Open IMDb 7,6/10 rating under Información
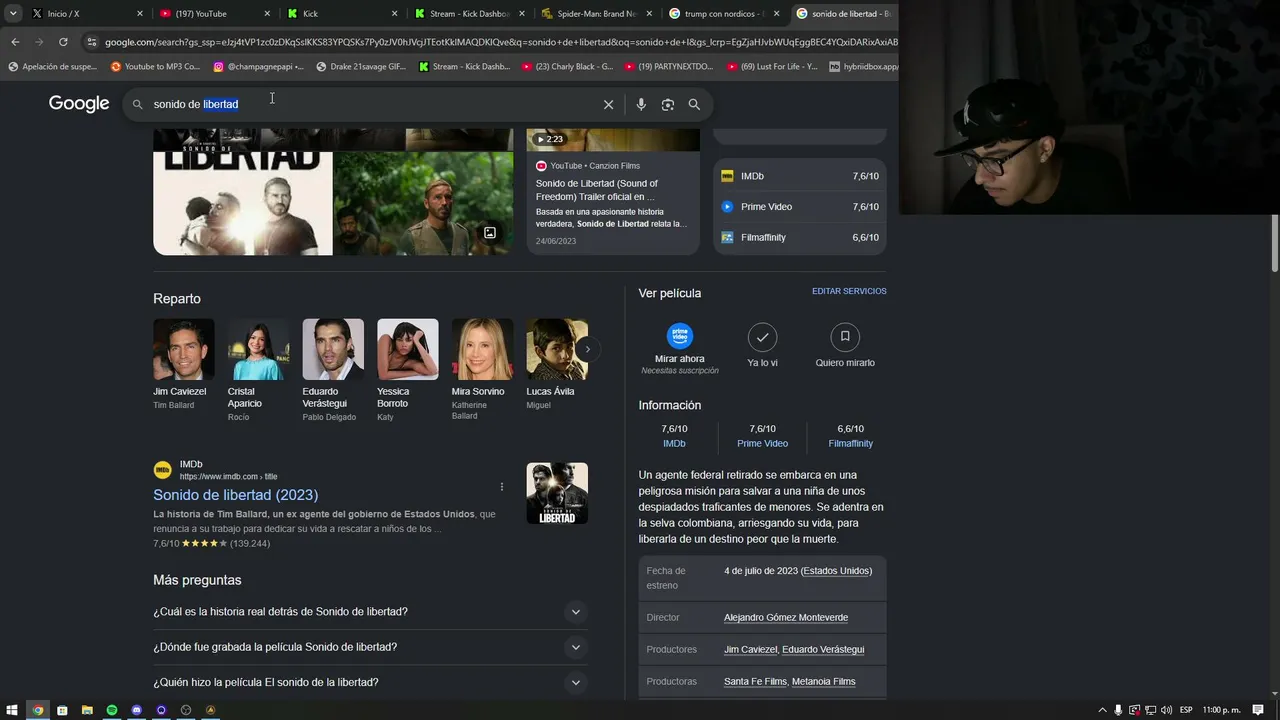The height and width of the screenshot is (720, 1280). (x=674, y=436)
